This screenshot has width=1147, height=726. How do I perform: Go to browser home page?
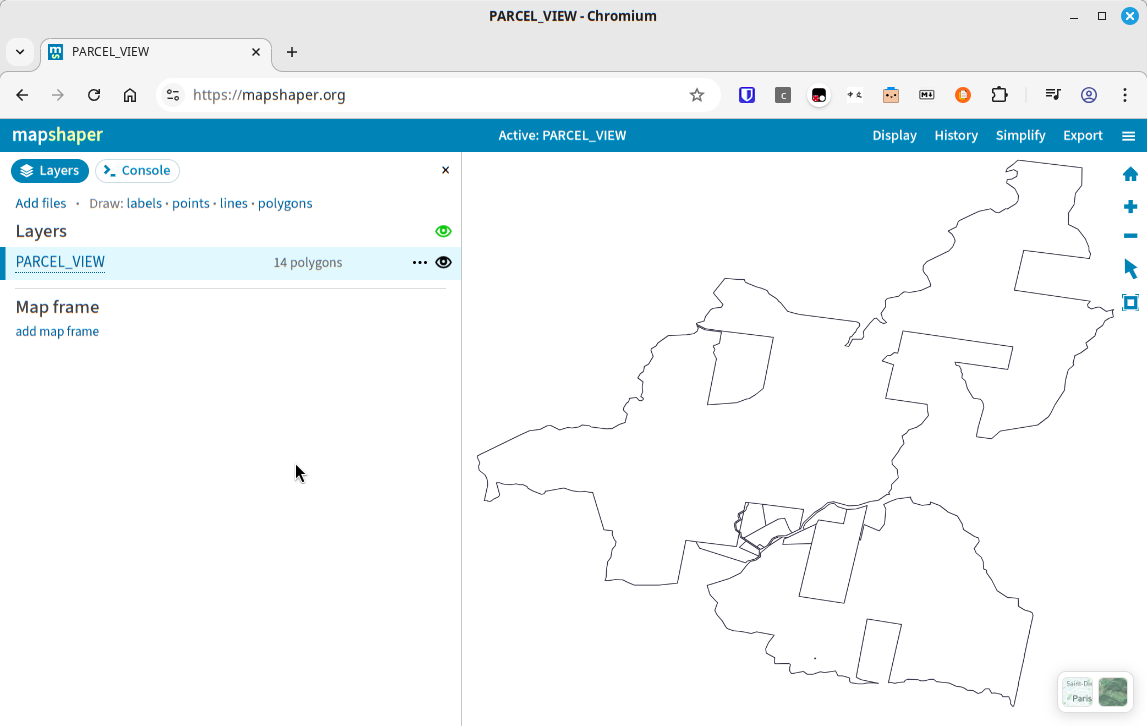click(x=129, y=95)
